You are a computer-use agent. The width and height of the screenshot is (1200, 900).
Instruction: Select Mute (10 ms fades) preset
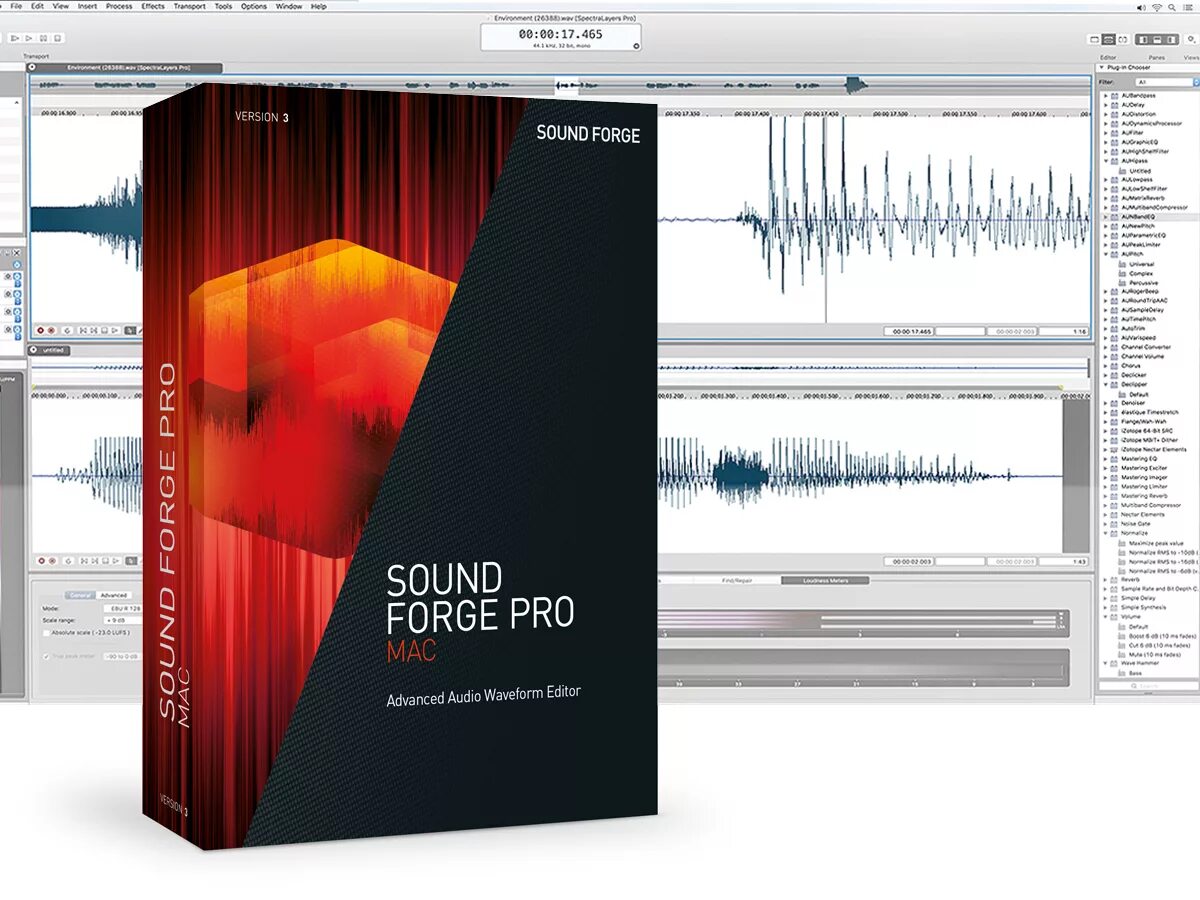pos(1154,655)
